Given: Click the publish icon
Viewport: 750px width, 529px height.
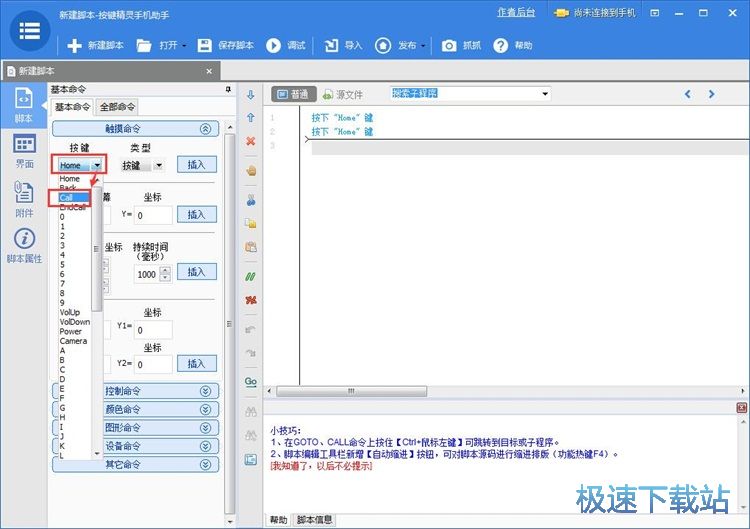Looking at the screenshot, I should point(383,45).
